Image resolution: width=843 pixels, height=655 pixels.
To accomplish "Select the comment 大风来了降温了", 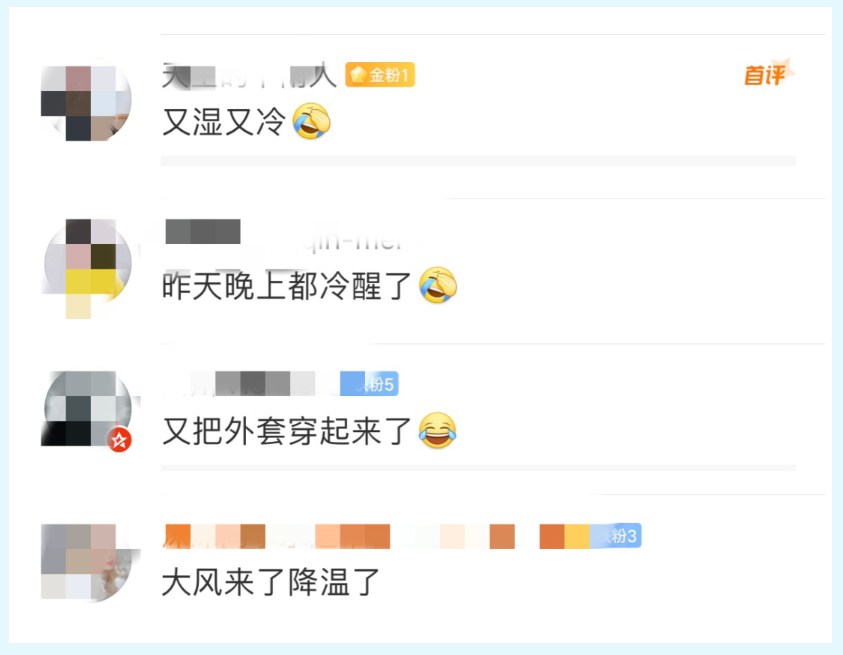I will [x=271, y=582].
